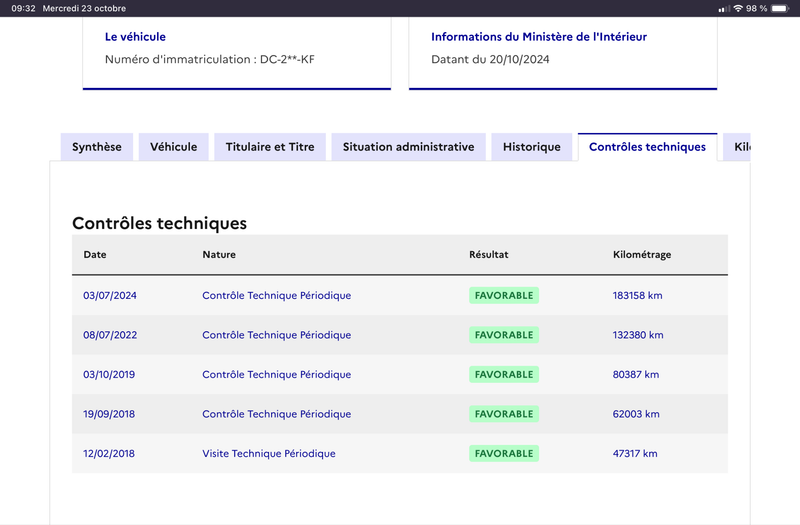Switch to the Véhicule tab

173,147
